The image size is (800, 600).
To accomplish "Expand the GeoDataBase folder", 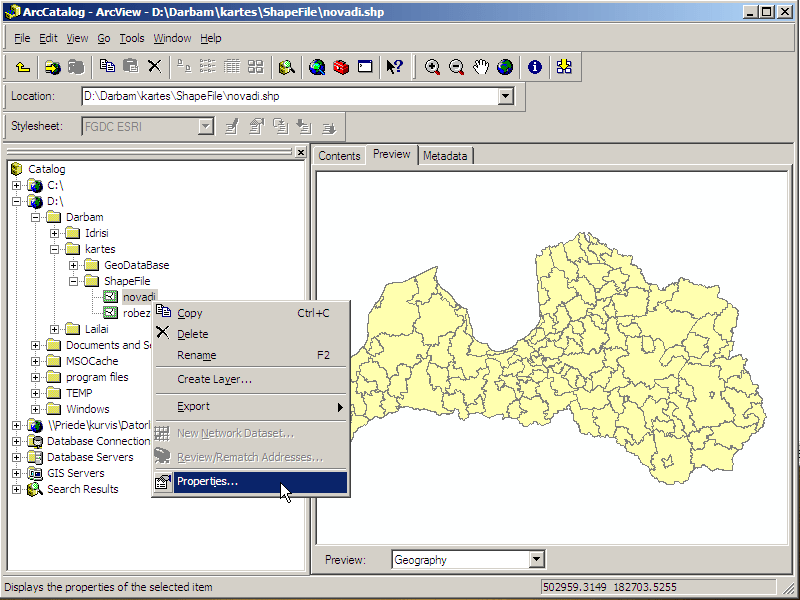I will [73, 265].
